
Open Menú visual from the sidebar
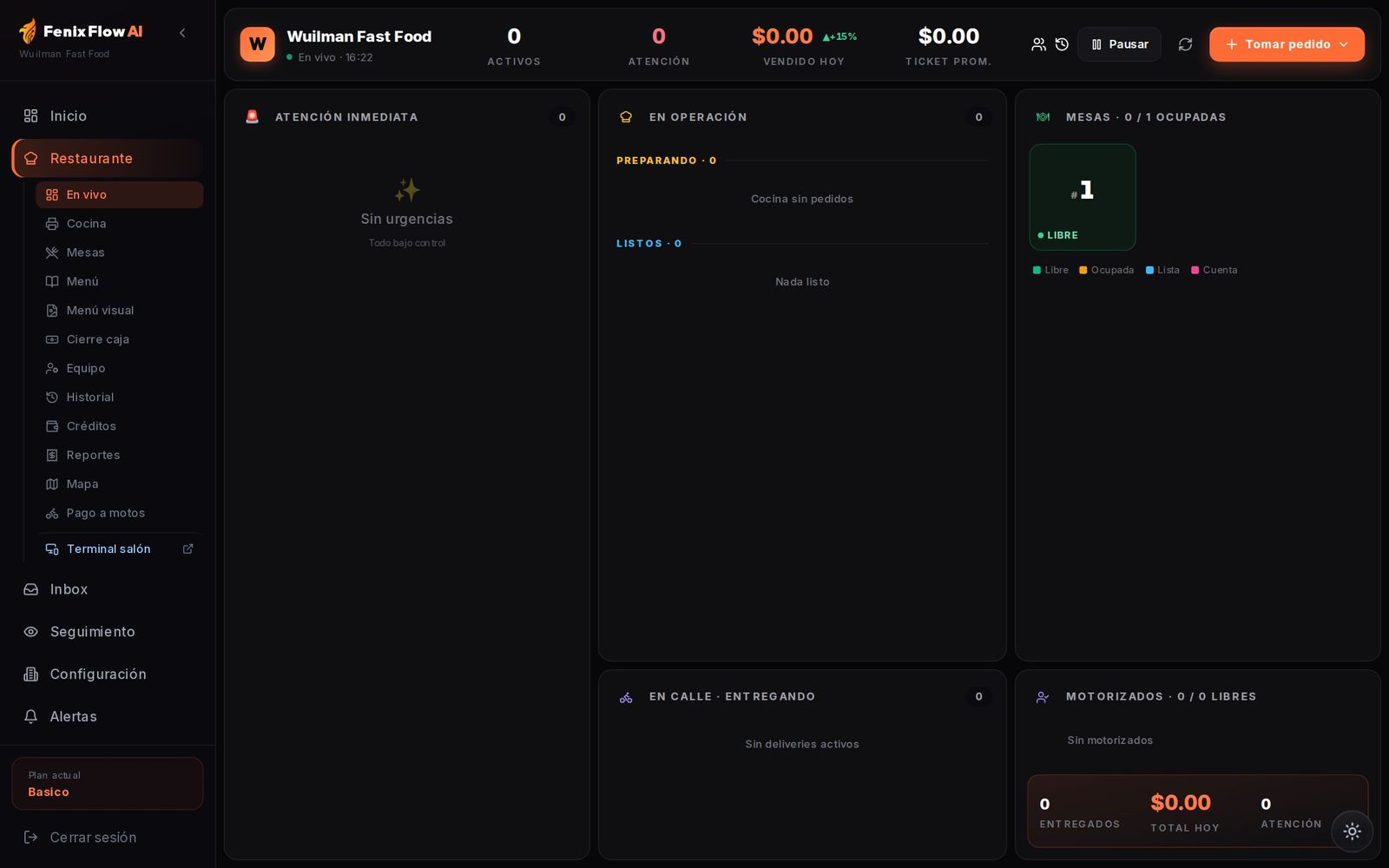[x=120, y=311]
